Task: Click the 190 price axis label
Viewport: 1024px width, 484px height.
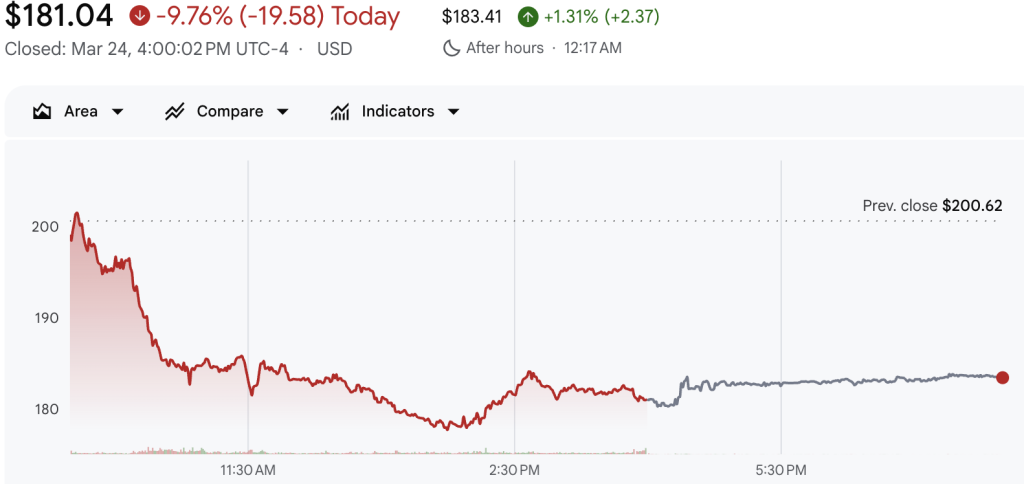Action: pos(46,318)
